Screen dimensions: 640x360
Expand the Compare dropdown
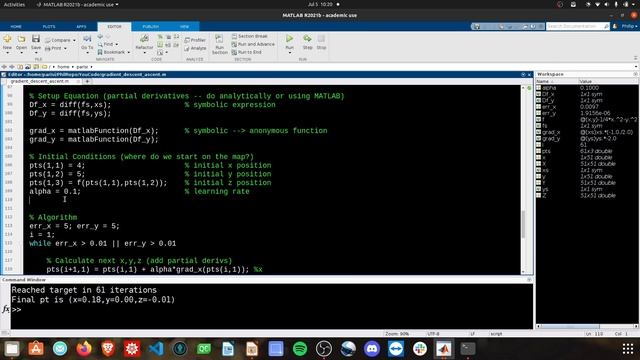click(x=74, y=40)
